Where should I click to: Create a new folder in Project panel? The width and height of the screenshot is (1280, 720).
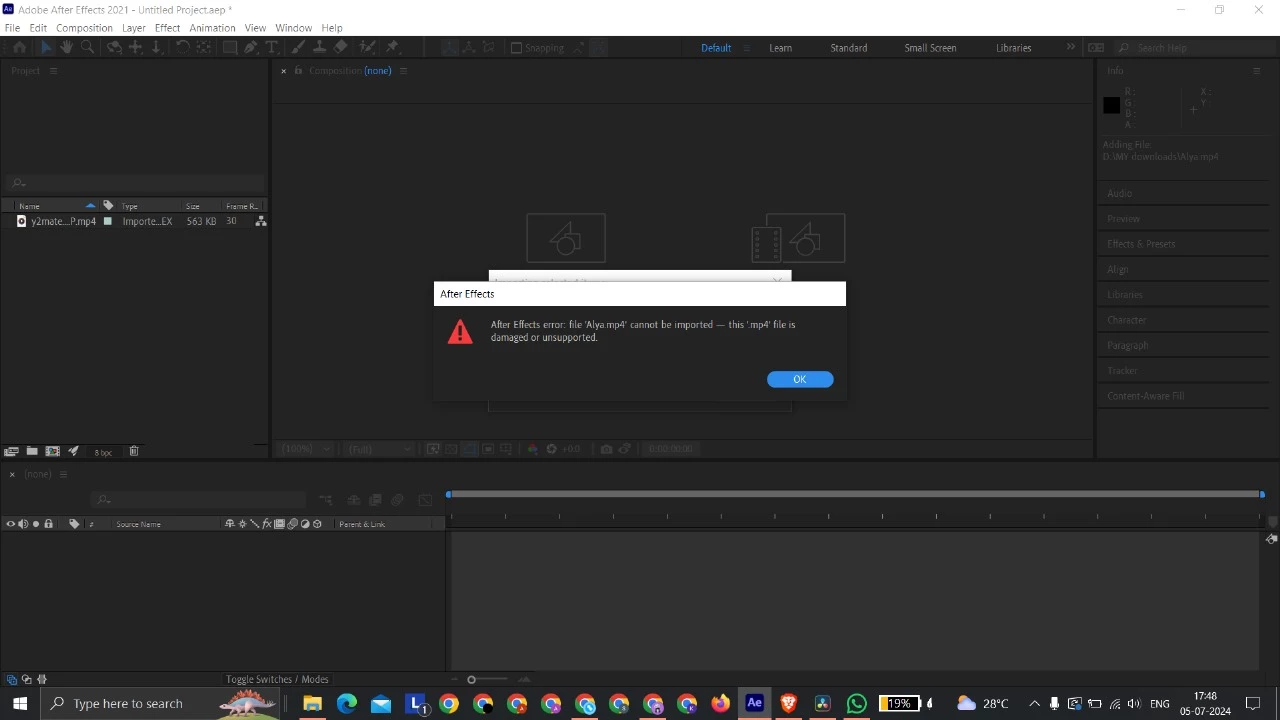click(x=32, y=451)
